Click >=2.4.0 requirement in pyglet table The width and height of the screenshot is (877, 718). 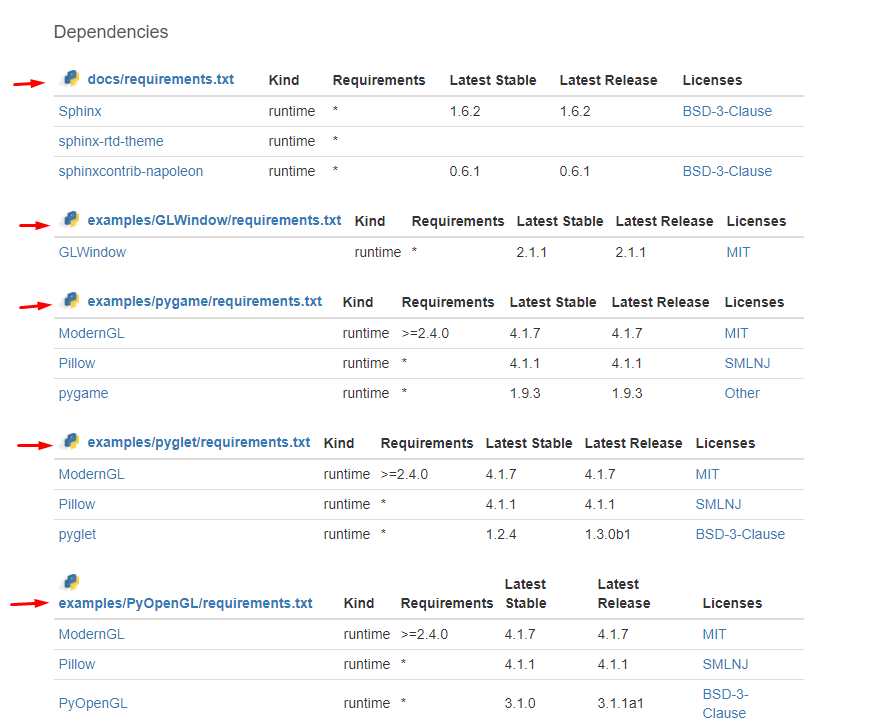[404, 474]
